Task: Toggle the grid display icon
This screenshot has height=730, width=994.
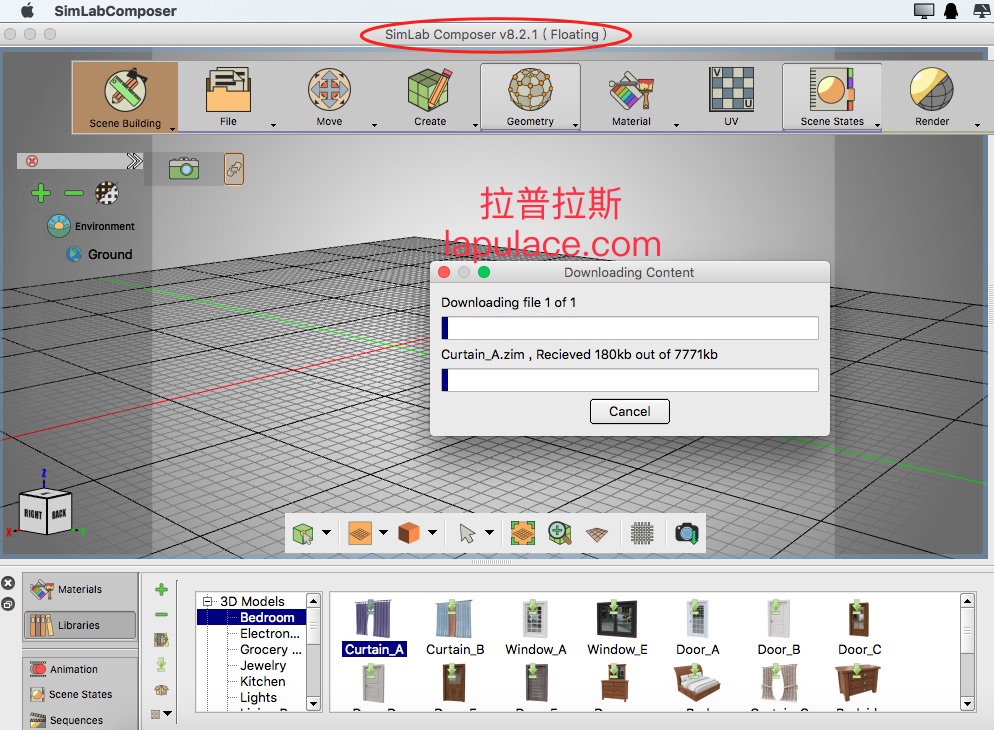Action: coord(642,534)
